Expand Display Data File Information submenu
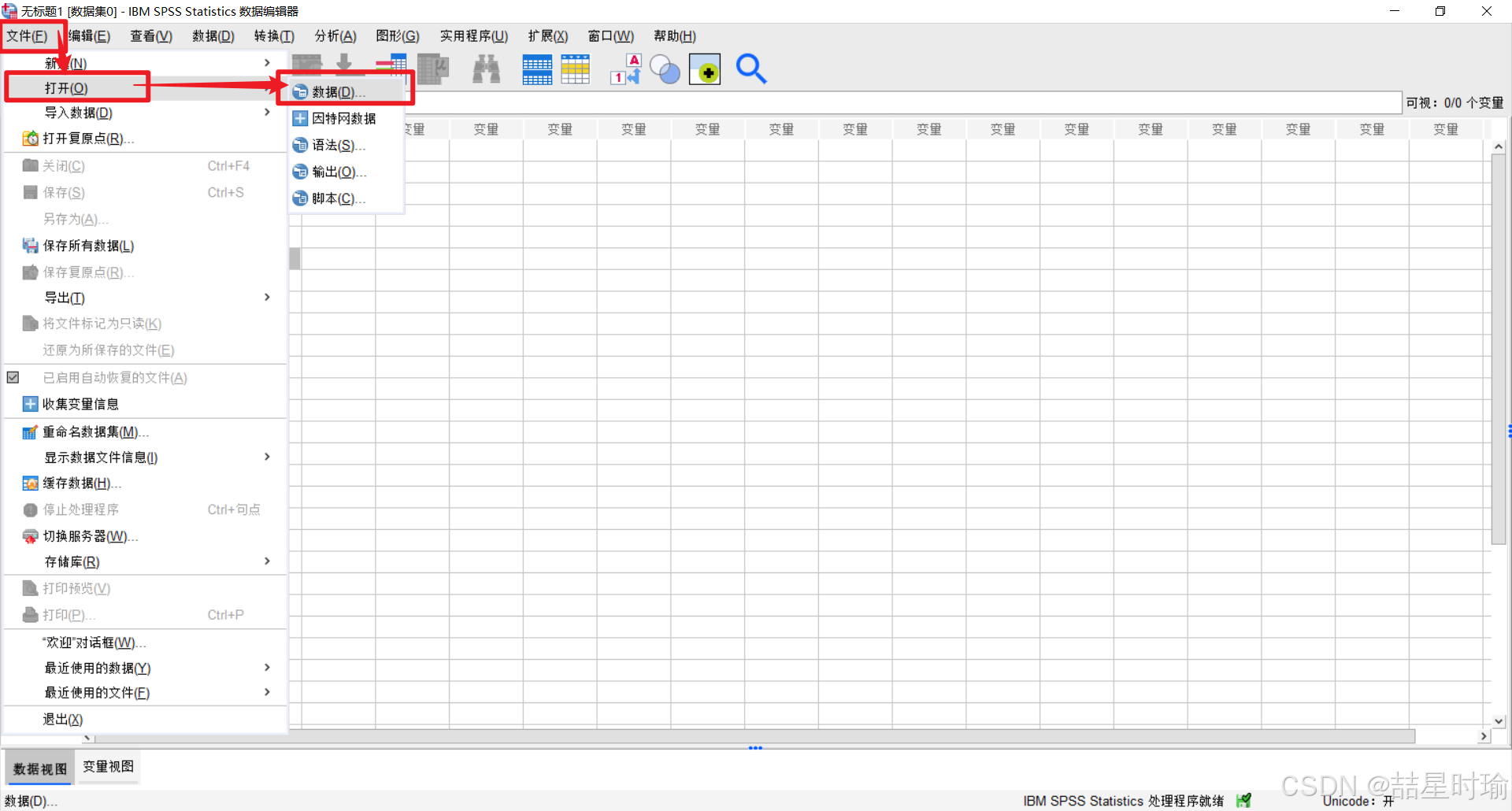Screen dimensions: 1512x811 point(268,457)
